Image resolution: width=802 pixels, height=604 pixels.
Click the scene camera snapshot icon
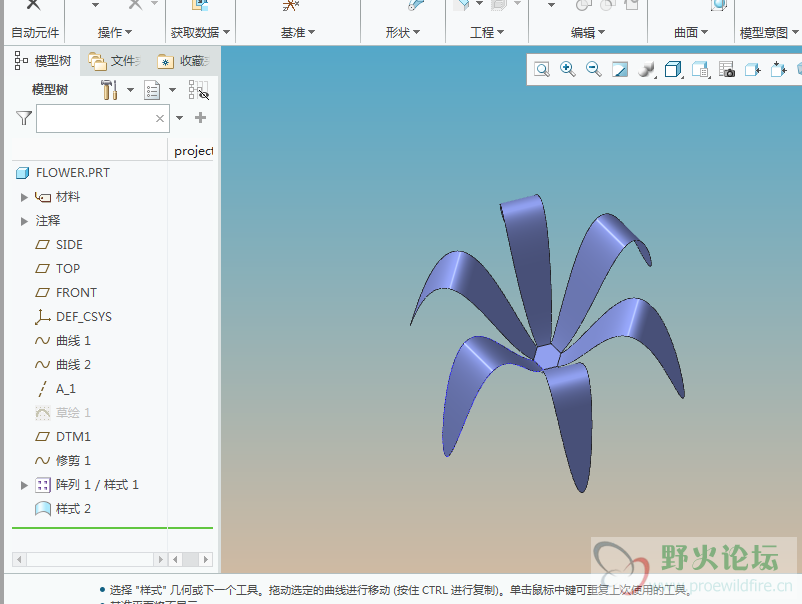point(727,70)
